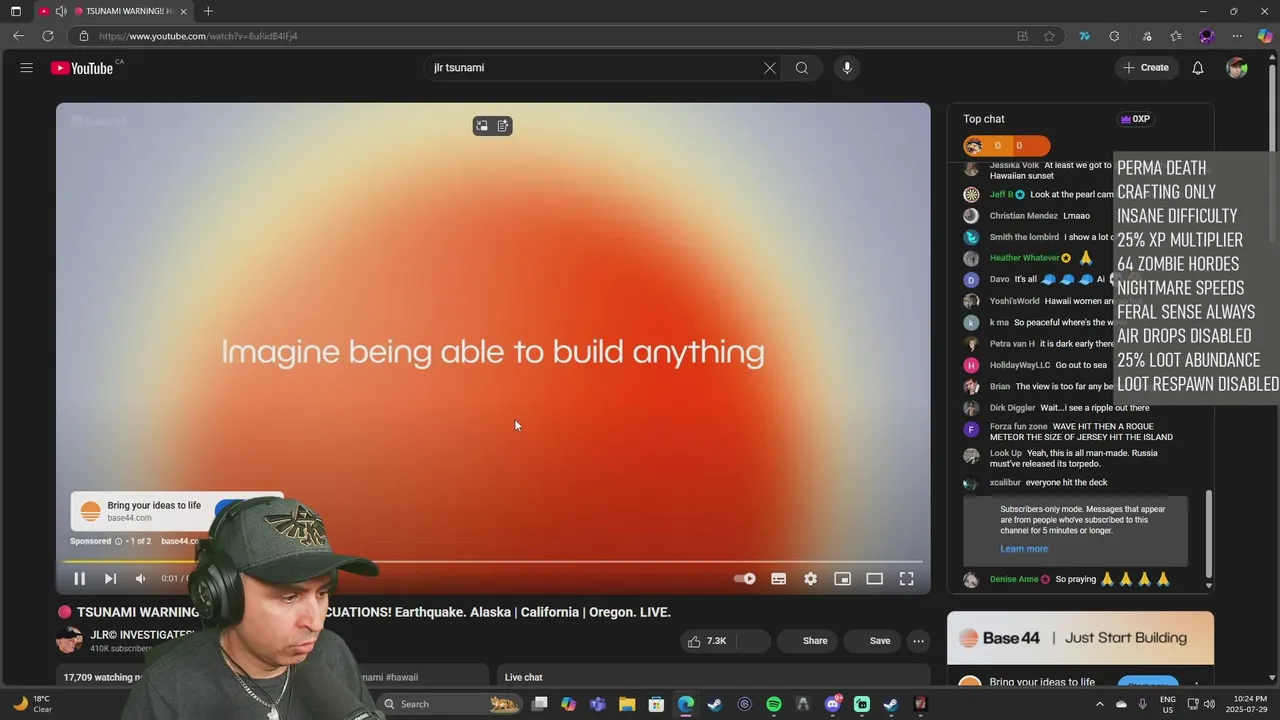
Task: Open the split screen address bar icon
Action: pyautogui.click(x=1022, y=36)
